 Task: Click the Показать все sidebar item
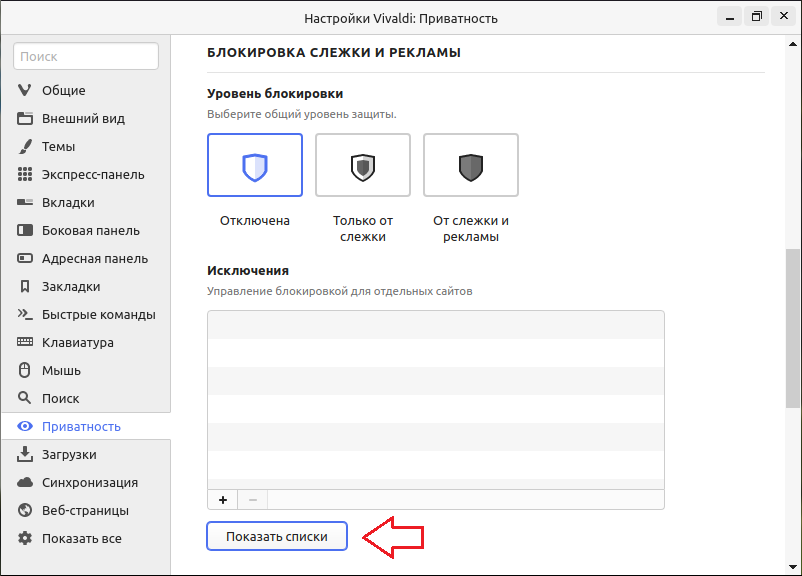[x=86, y=539]
